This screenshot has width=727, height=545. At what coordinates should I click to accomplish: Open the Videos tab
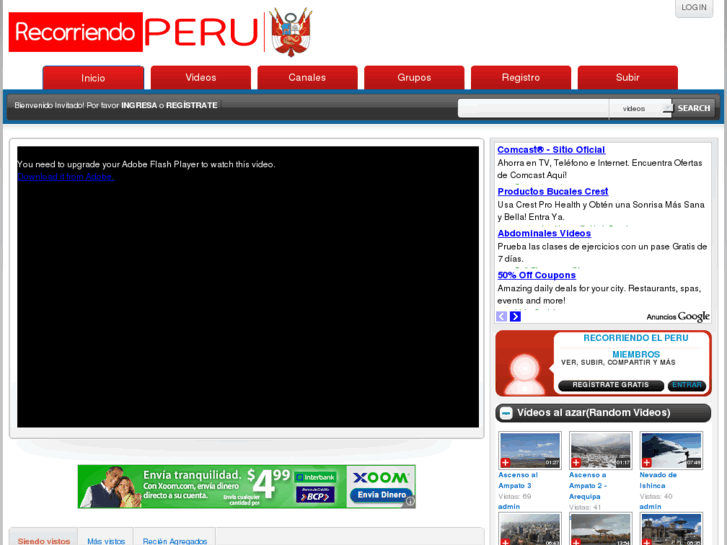coord(201,77)
